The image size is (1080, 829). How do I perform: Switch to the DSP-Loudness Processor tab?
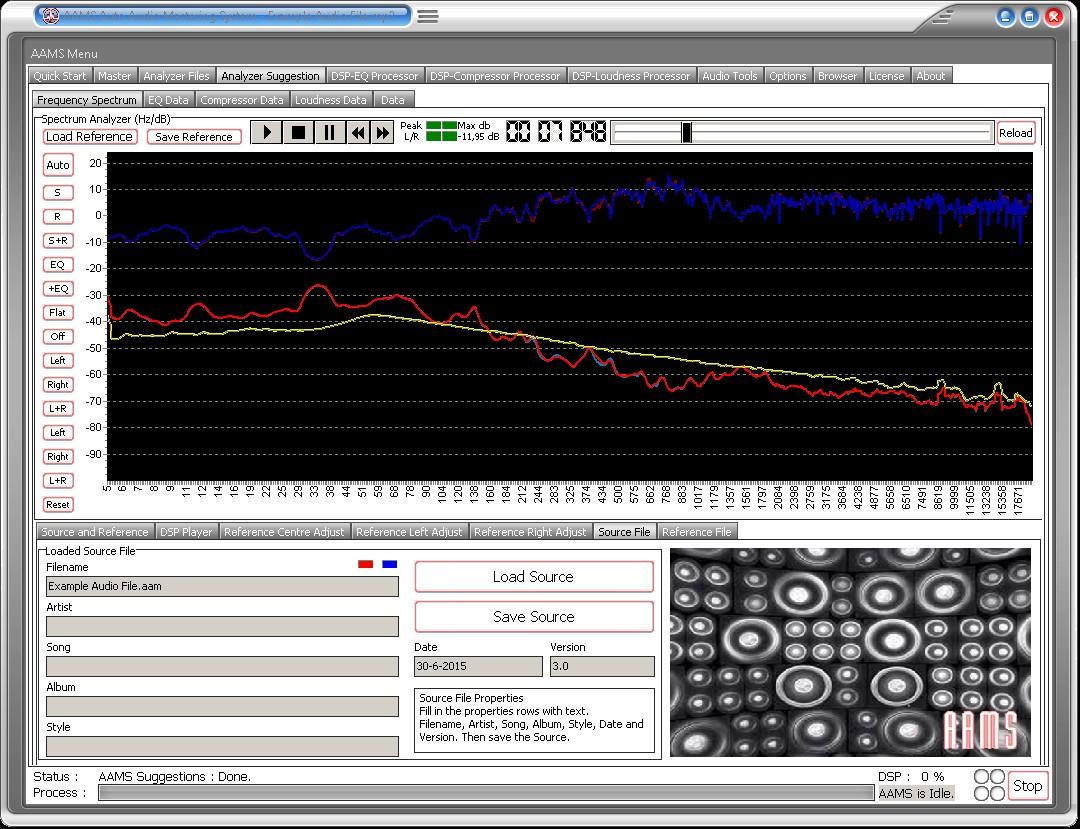pos(631,76)
